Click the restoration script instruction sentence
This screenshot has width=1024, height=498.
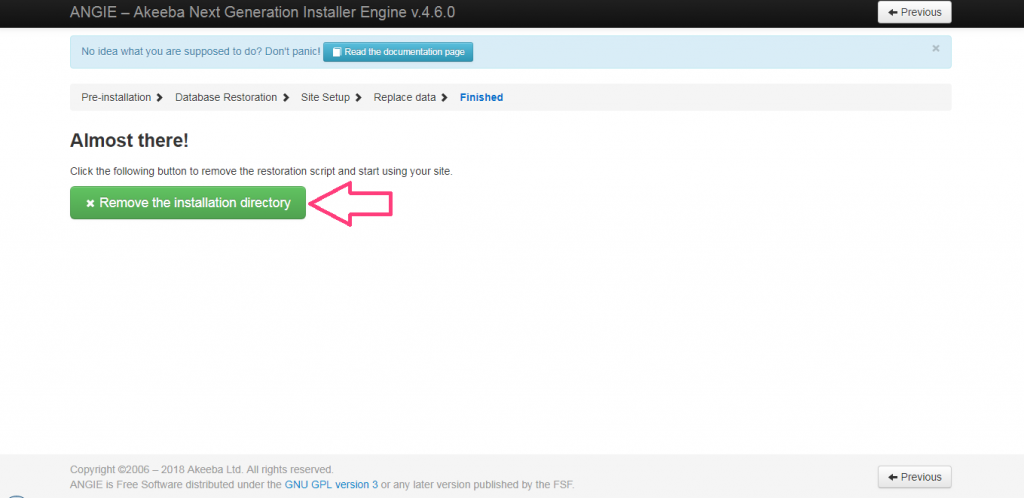[261, 172]
